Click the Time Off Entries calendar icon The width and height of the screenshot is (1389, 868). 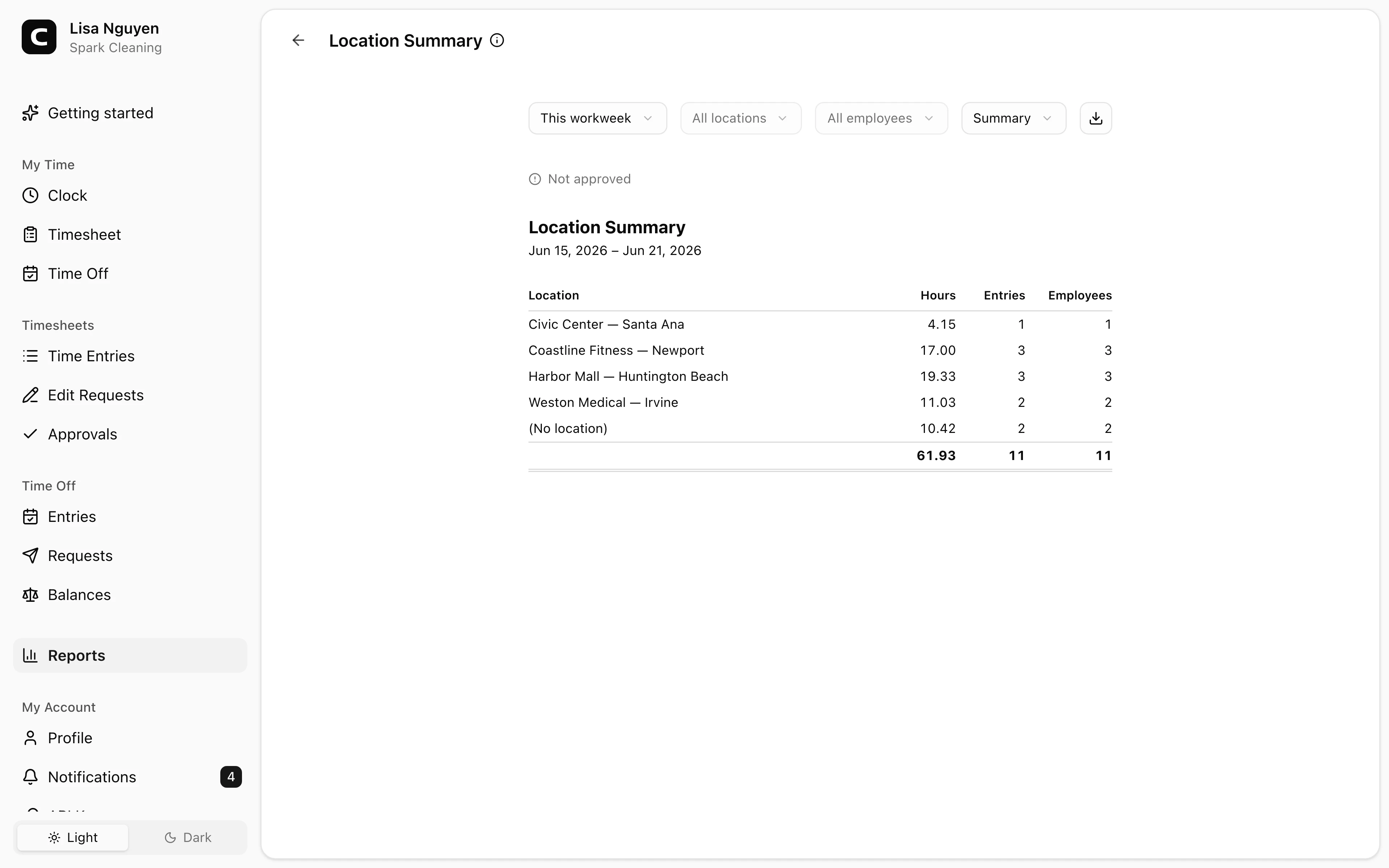pyautogui.click(x=30, y=517)
